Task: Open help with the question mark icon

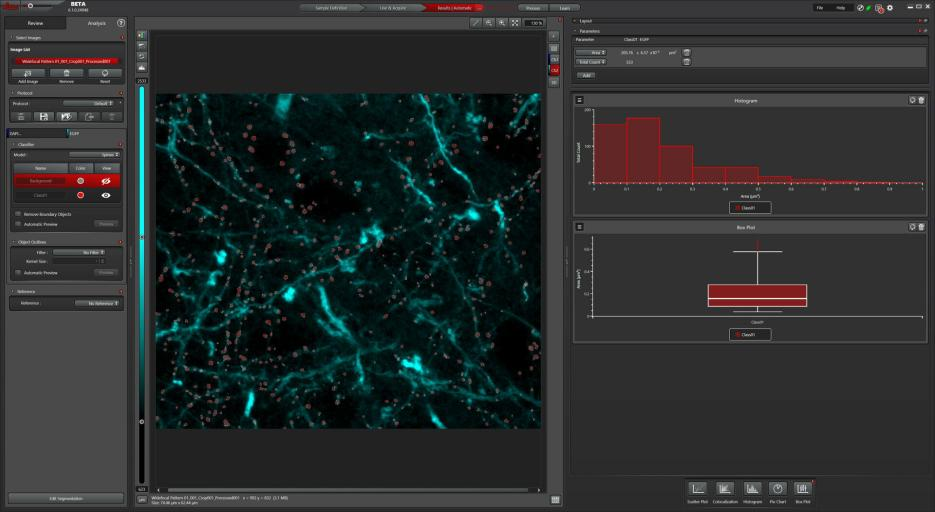Action: click(x=121, y=23)
